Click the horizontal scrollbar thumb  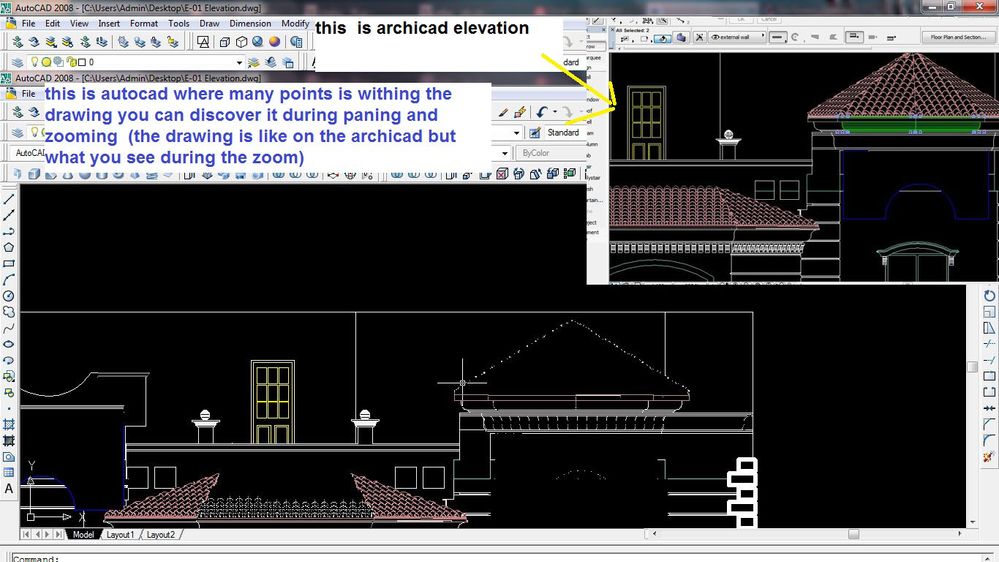click(x=853, y=534)
